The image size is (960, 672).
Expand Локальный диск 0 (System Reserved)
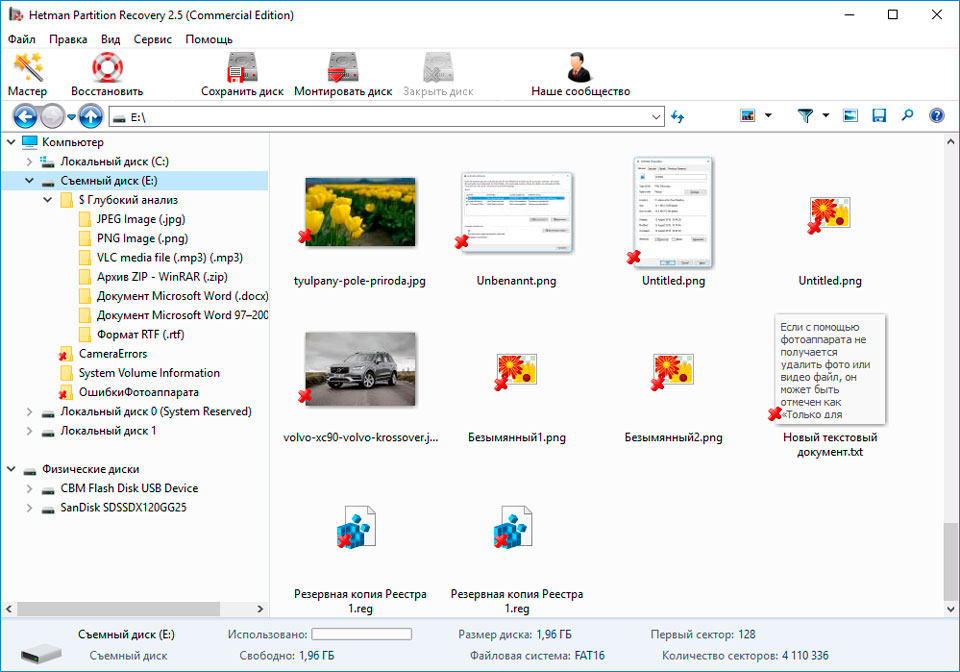29,412
